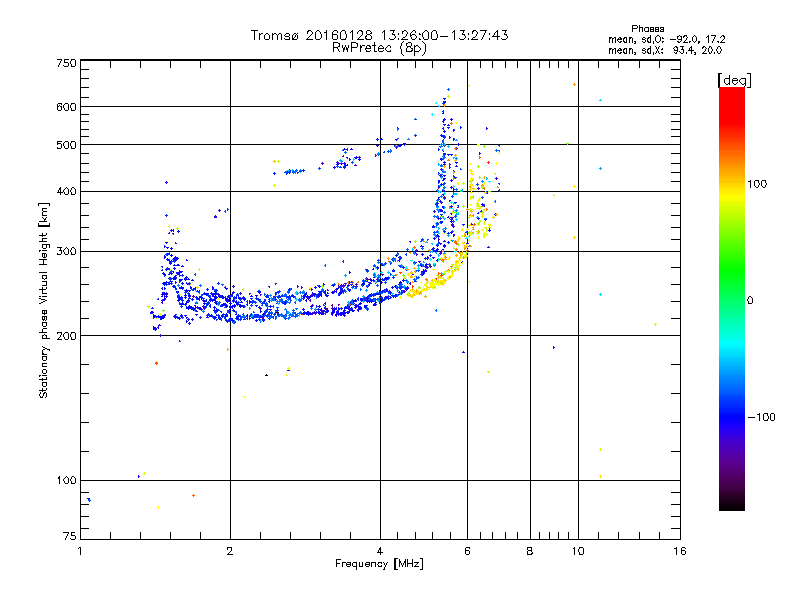Image resolution: width=800 pixels, height=600 pixels.
Task: Click the x-axis tick label "4"
Action: [x=380, y=551]
